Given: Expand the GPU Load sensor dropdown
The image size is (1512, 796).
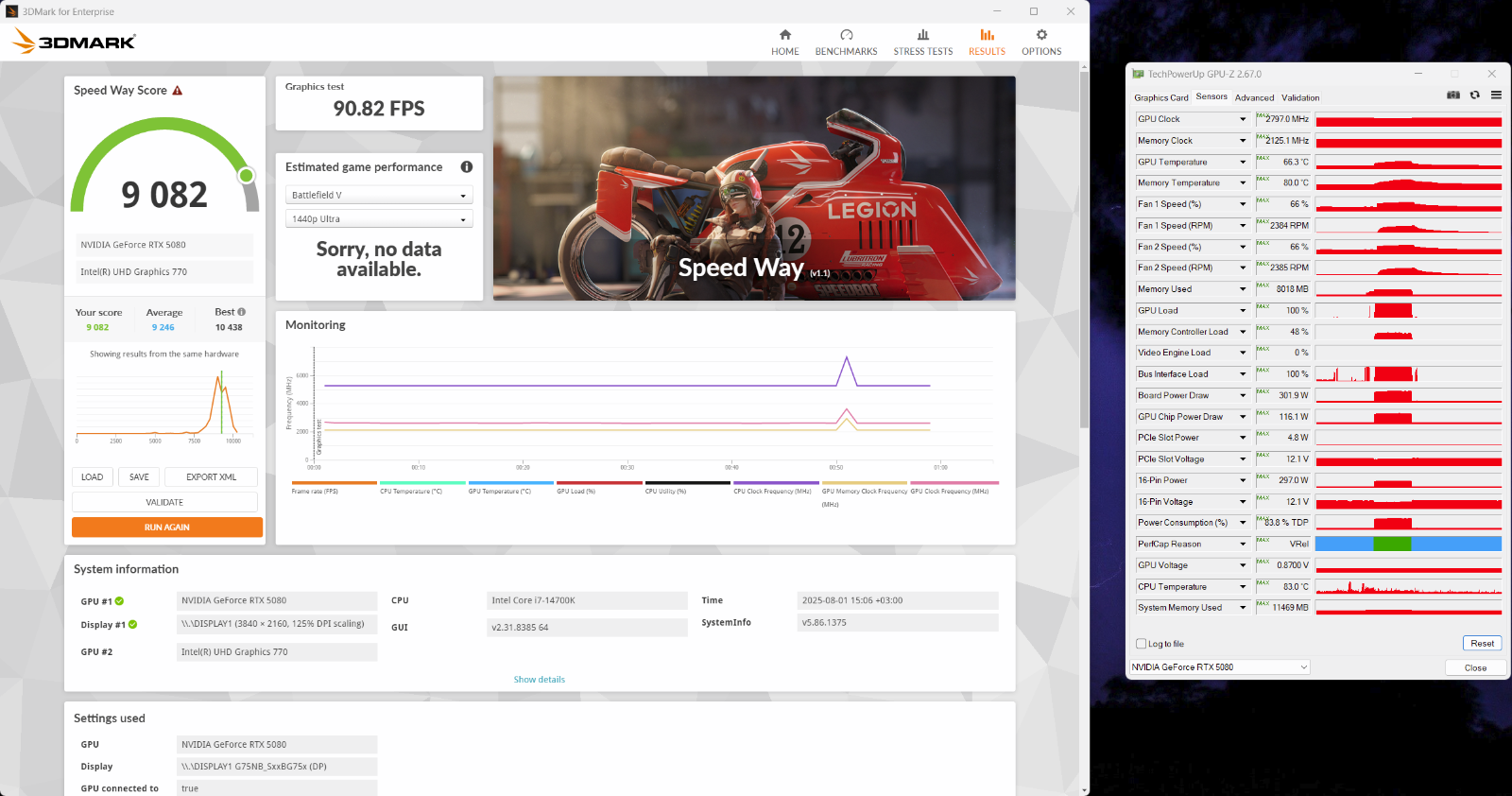Looking at the screenshot, I should [1243, 311].
